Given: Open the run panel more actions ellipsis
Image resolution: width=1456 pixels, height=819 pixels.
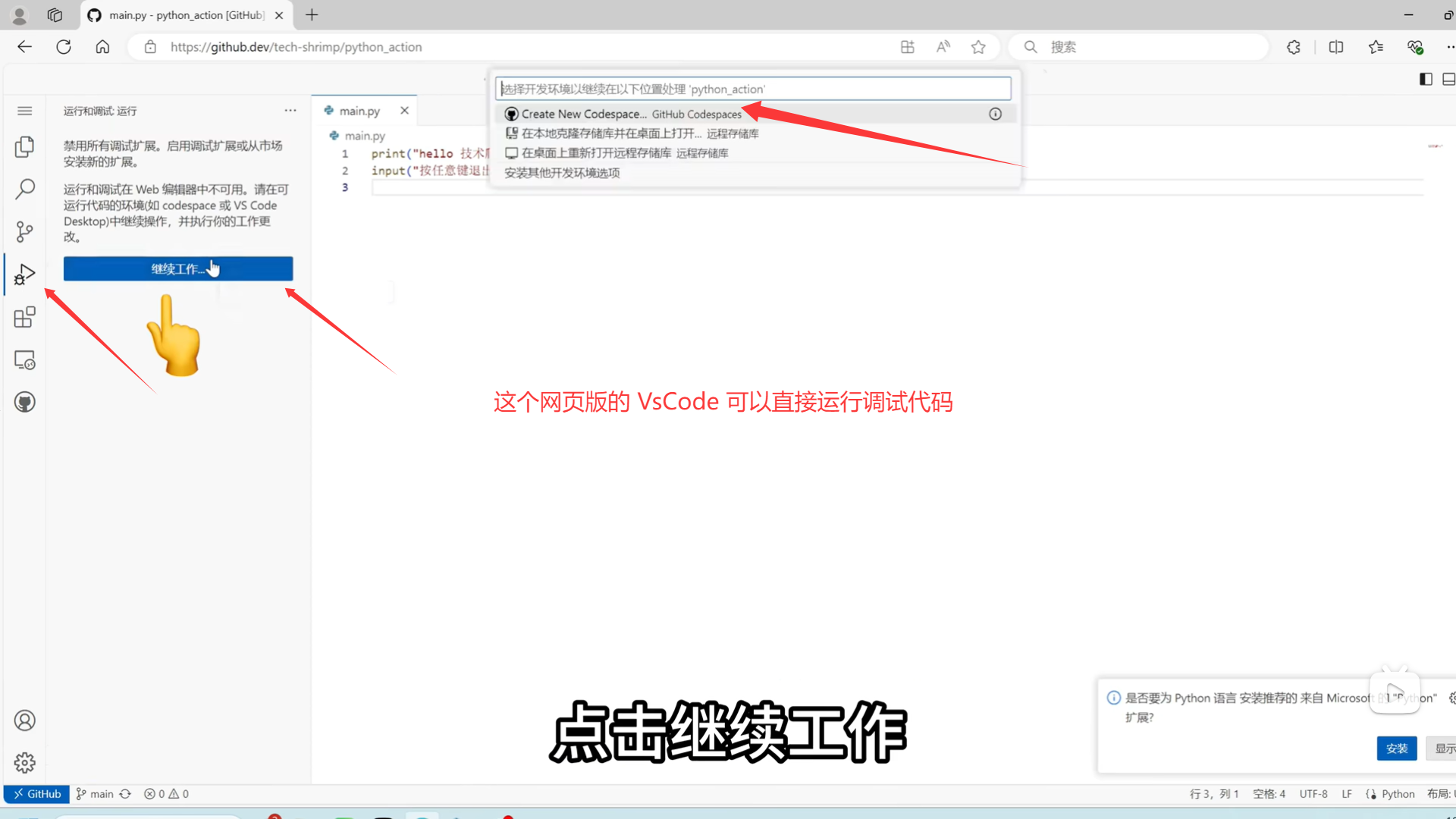Looking at the screenshot, I should tap(290, 111).
